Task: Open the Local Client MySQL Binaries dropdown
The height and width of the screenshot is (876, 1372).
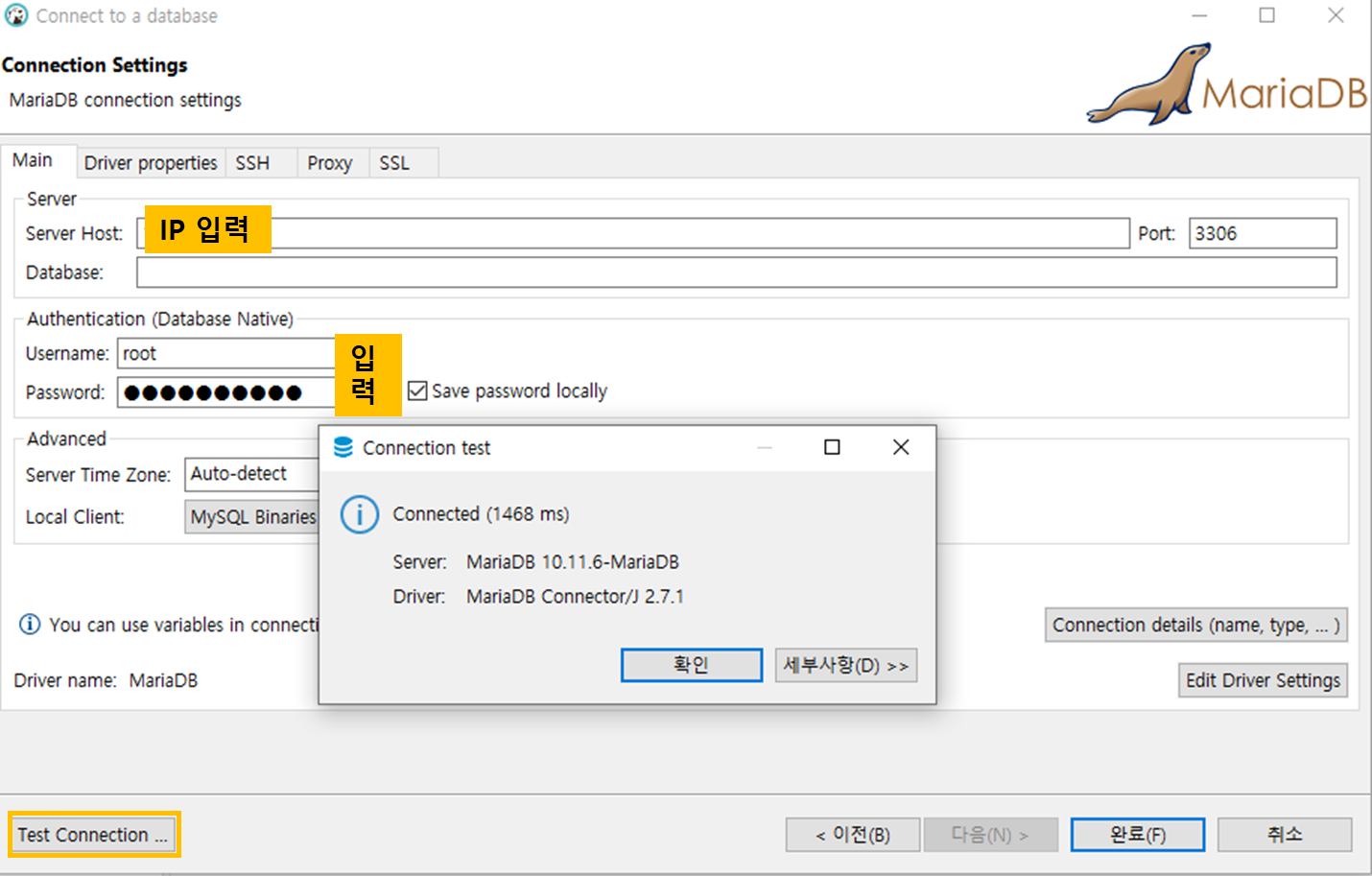Action: point(251,517)
